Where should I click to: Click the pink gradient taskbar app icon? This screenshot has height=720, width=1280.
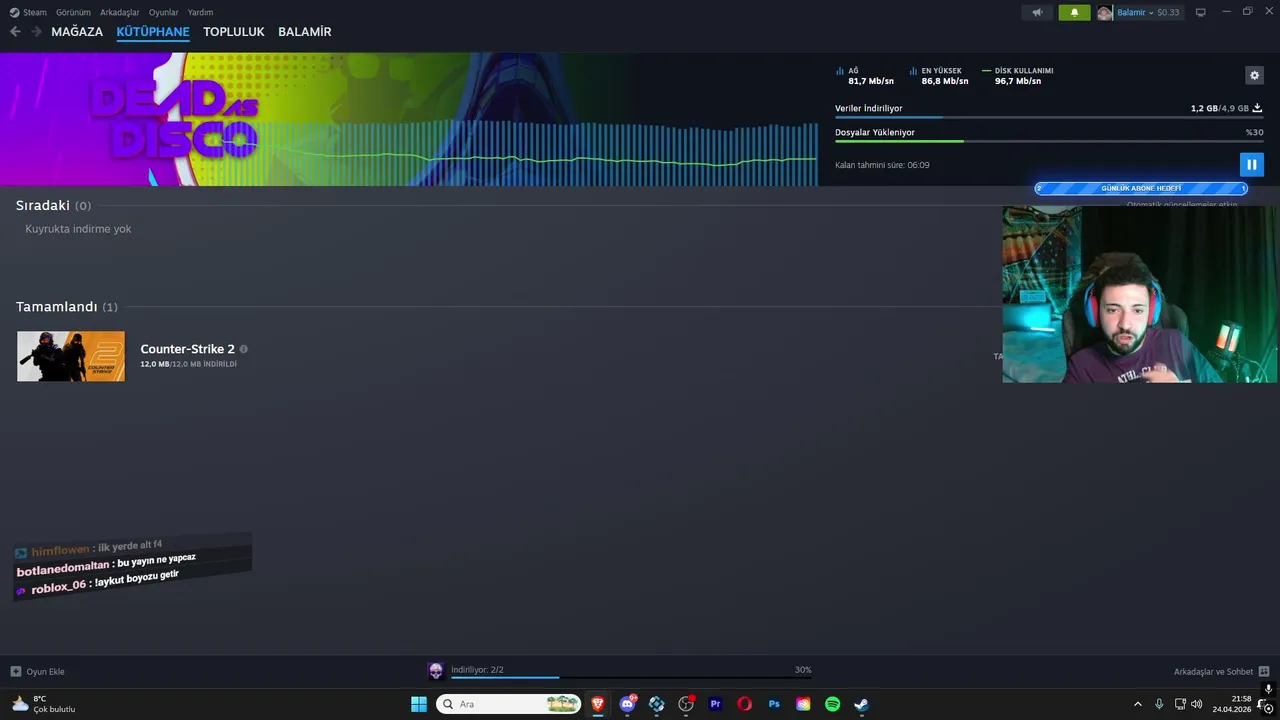tap(803, 704)
